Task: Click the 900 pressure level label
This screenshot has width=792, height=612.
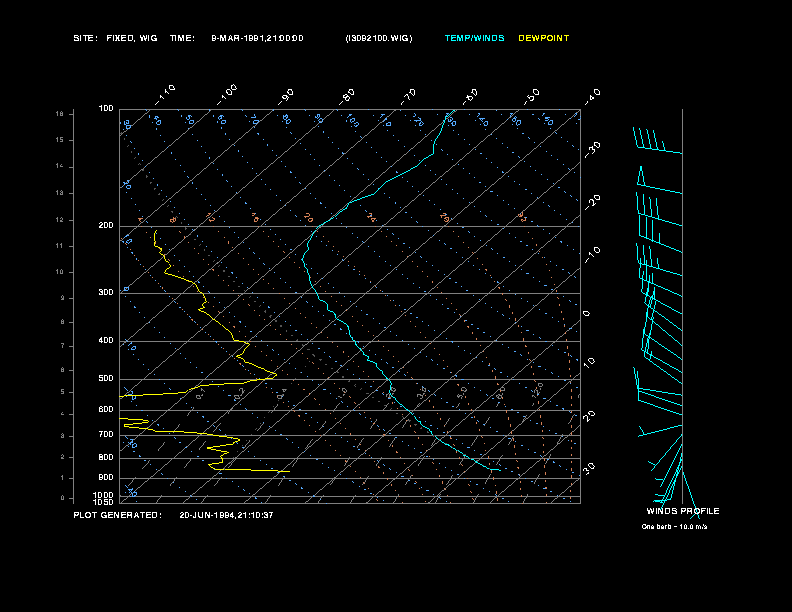Action: (106, 478)
